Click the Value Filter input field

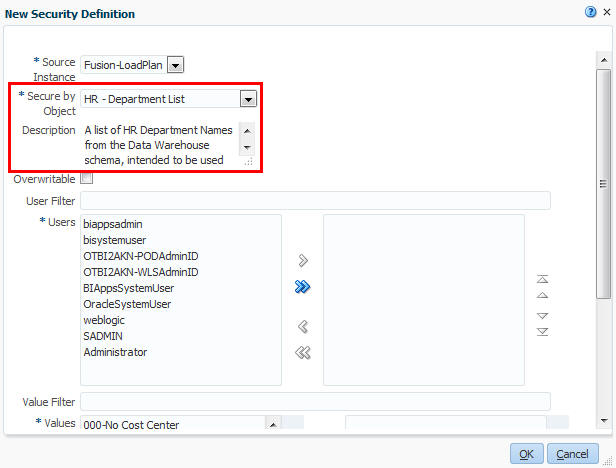(x=315, y=402)
